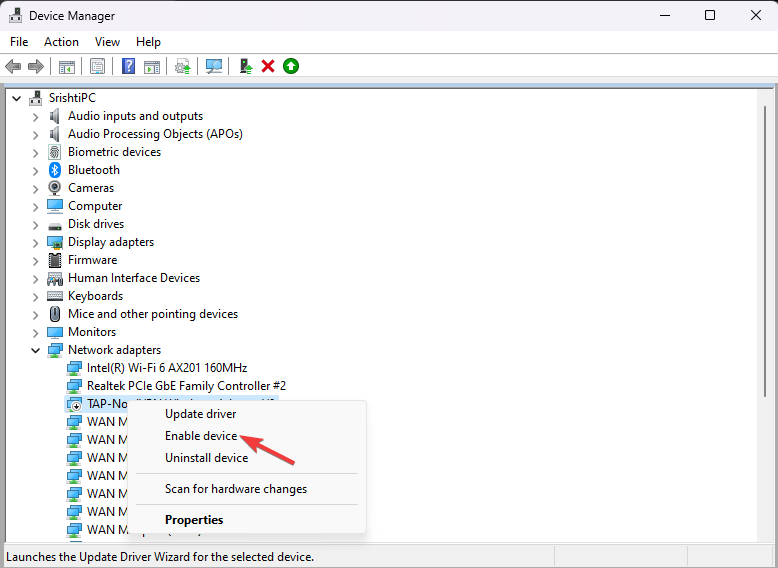Image resolution: width=778 pixels, height=568 pixels.
Task: Select Biometric devices label
Action: (114, 152)
